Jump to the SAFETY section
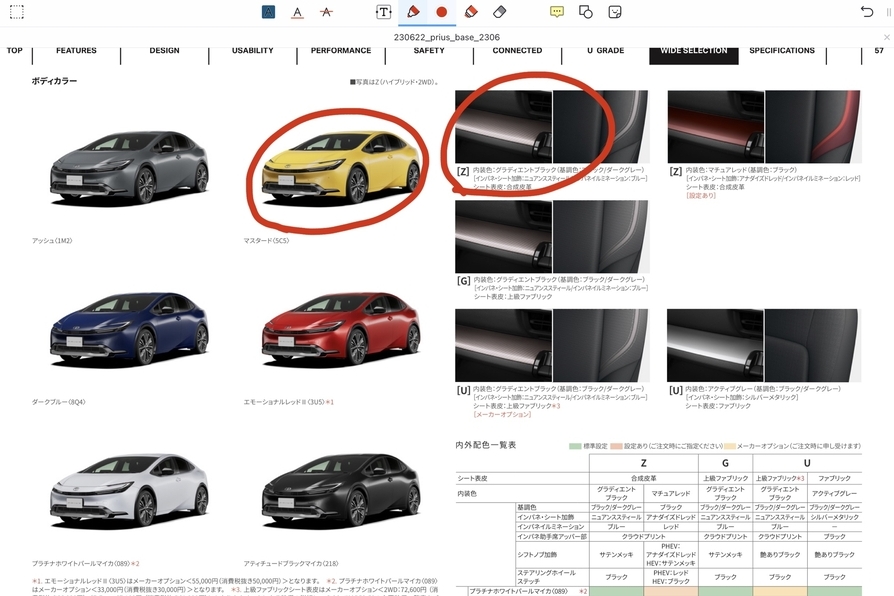The width and height of the screenshot is (894, 596). coord(429,51)
